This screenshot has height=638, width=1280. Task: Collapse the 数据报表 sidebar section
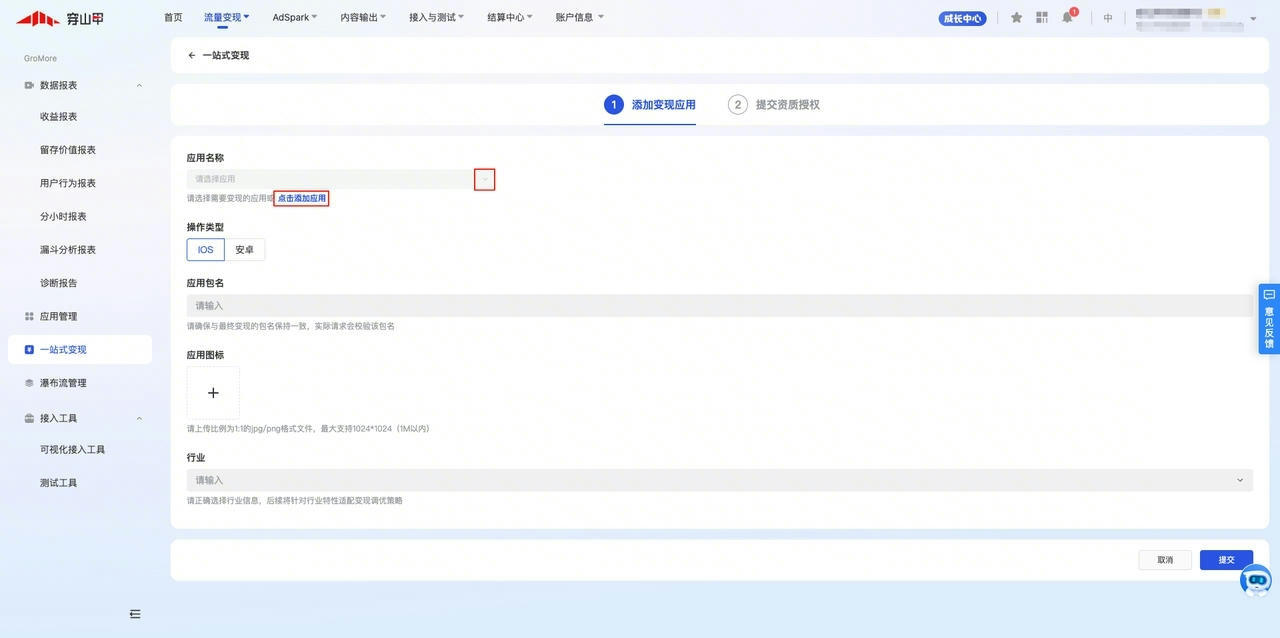[139, 86]
